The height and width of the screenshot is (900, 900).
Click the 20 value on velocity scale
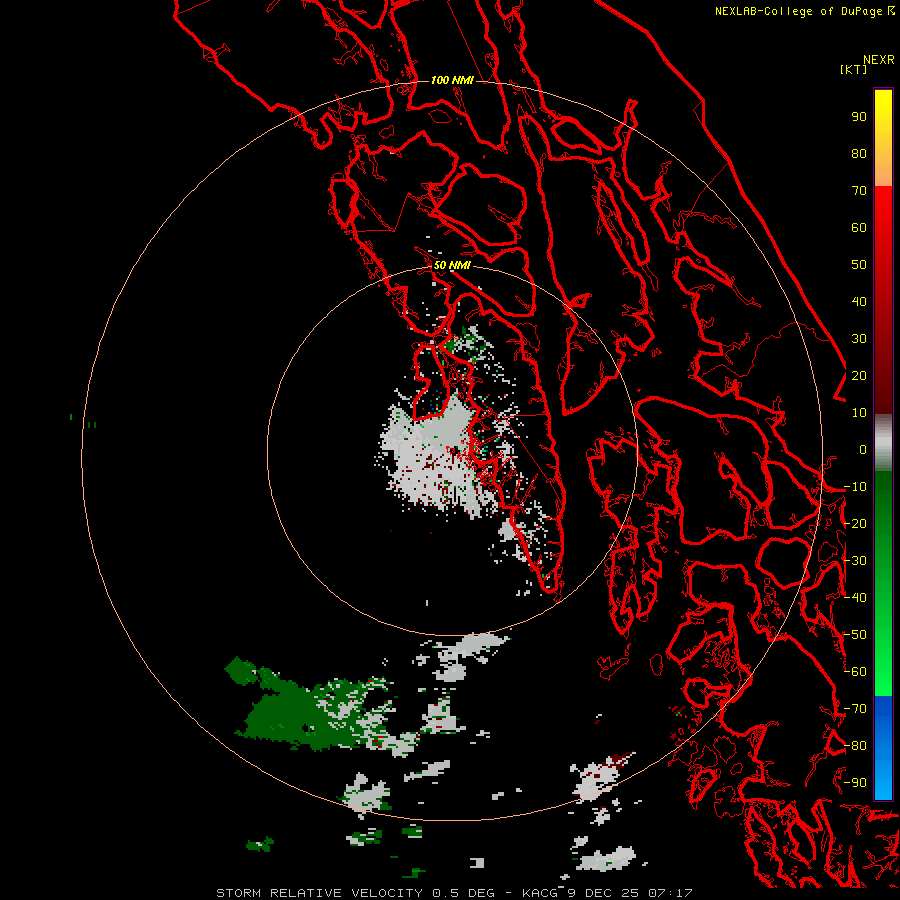859,375
